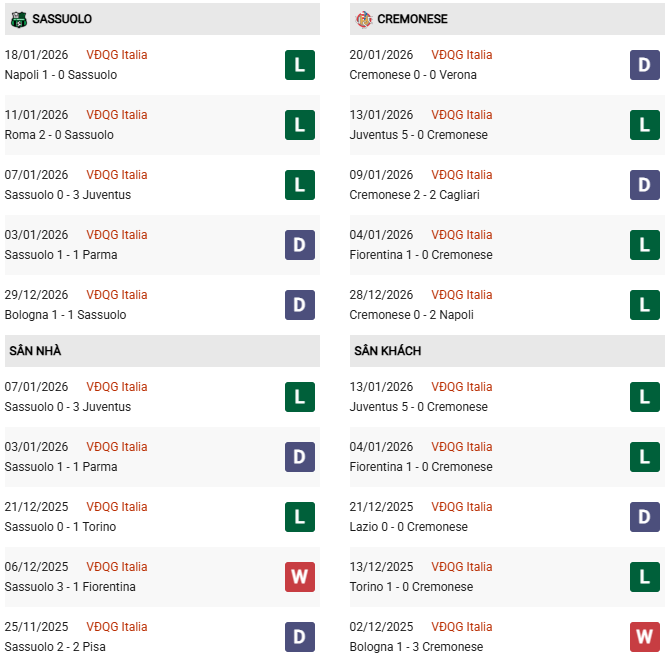Select the SÂN NHÀ section header
666x660 pixels.
(35, 351)
